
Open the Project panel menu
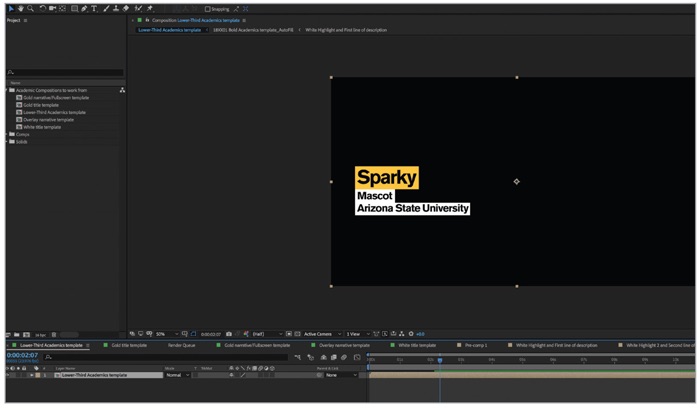point(25,21)
